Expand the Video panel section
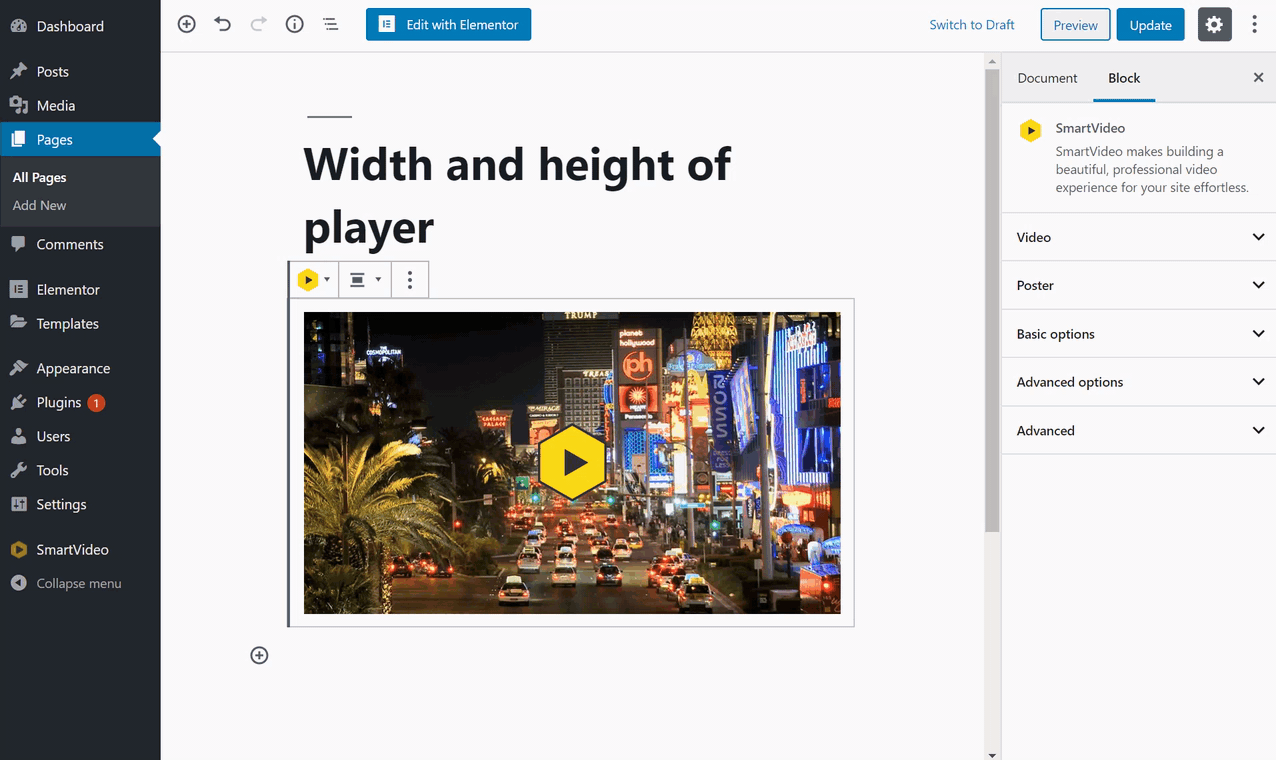 pos(1139,238)
